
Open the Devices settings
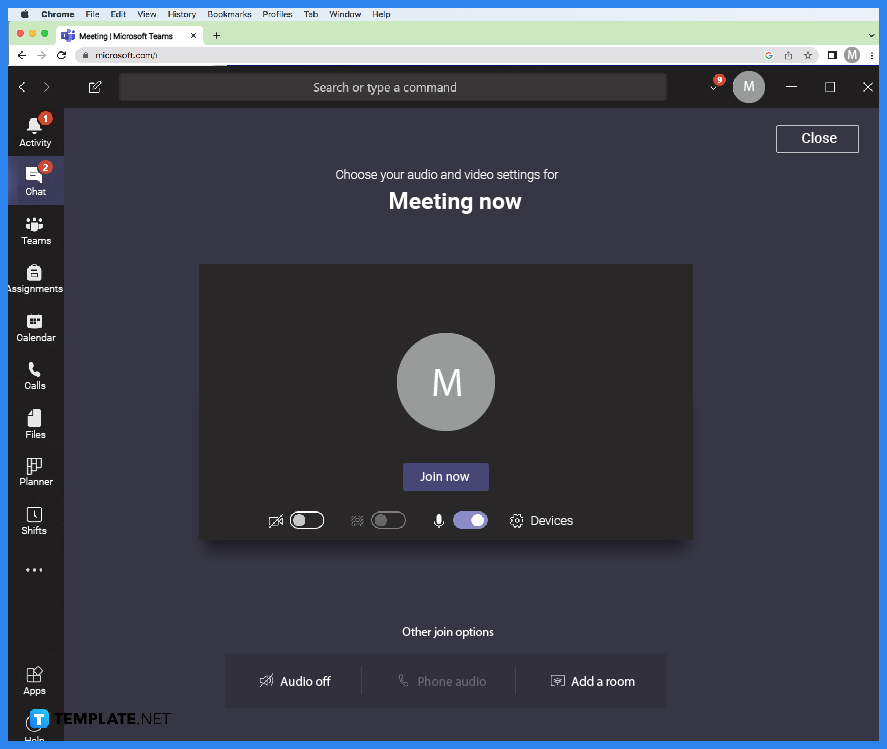541,520
